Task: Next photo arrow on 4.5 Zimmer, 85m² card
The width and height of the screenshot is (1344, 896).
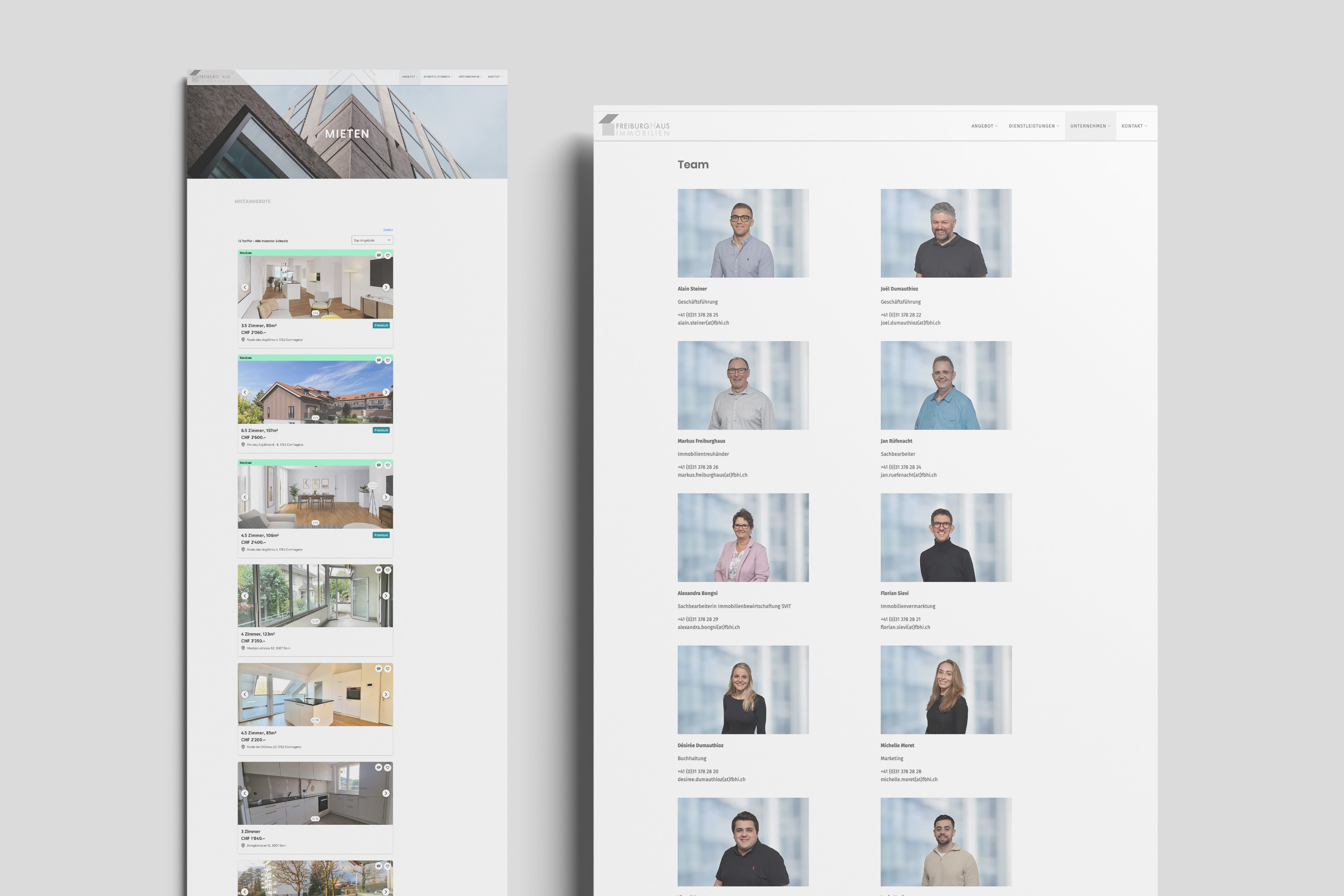Action: [386, 695]
